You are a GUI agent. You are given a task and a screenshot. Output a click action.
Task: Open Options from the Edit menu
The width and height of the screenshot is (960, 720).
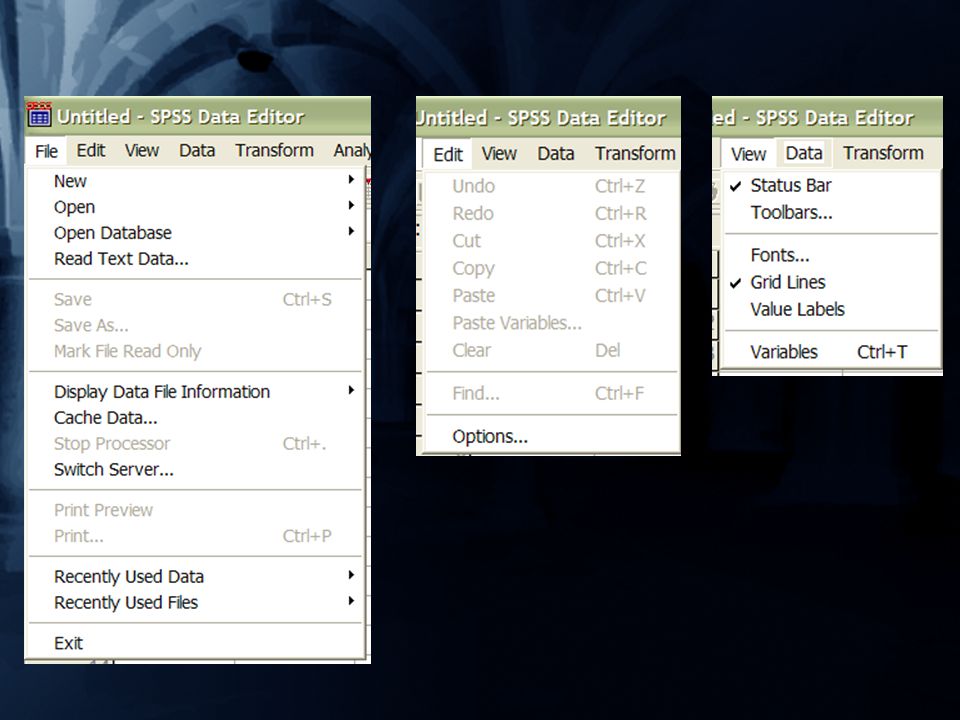point(552,437)
